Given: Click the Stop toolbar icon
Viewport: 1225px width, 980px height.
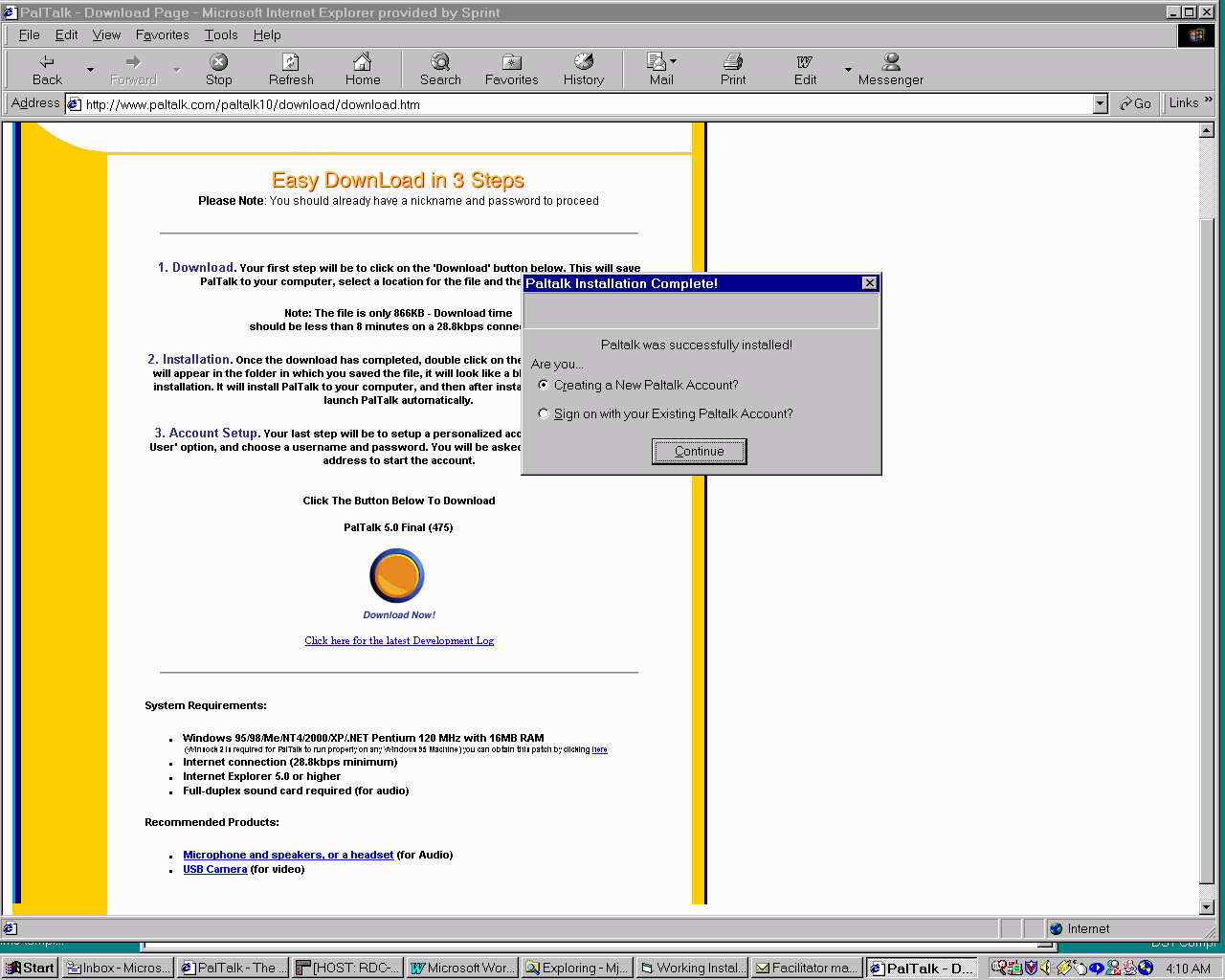Looking at the screenshot, I should pos(219,70).
